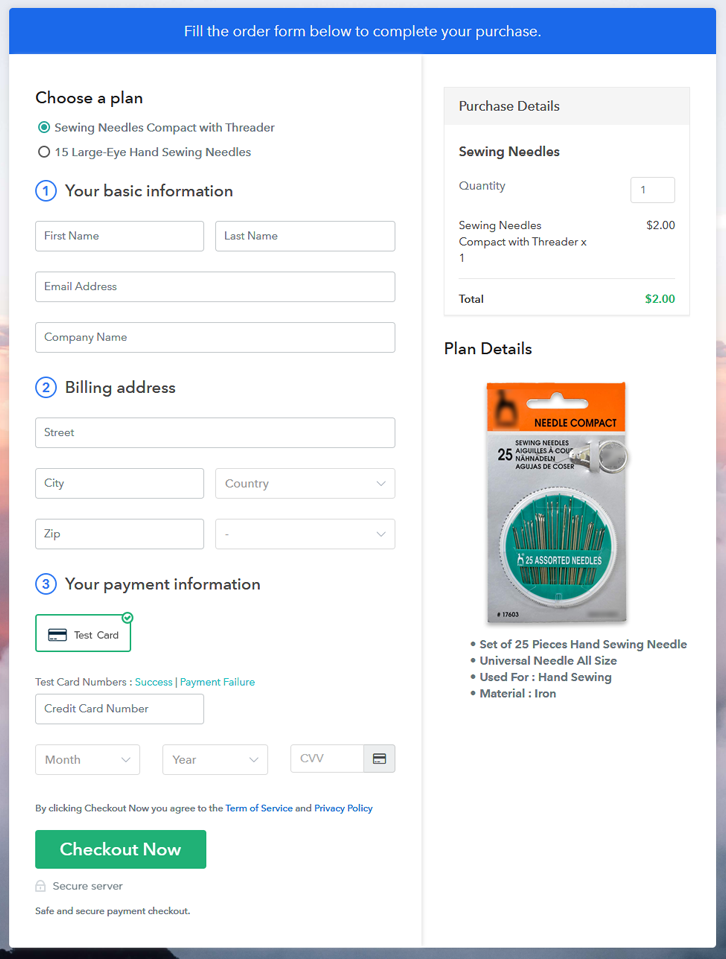
Task: Click the Quantity input box
Action: pyautogui.click(x=652, y=190)
